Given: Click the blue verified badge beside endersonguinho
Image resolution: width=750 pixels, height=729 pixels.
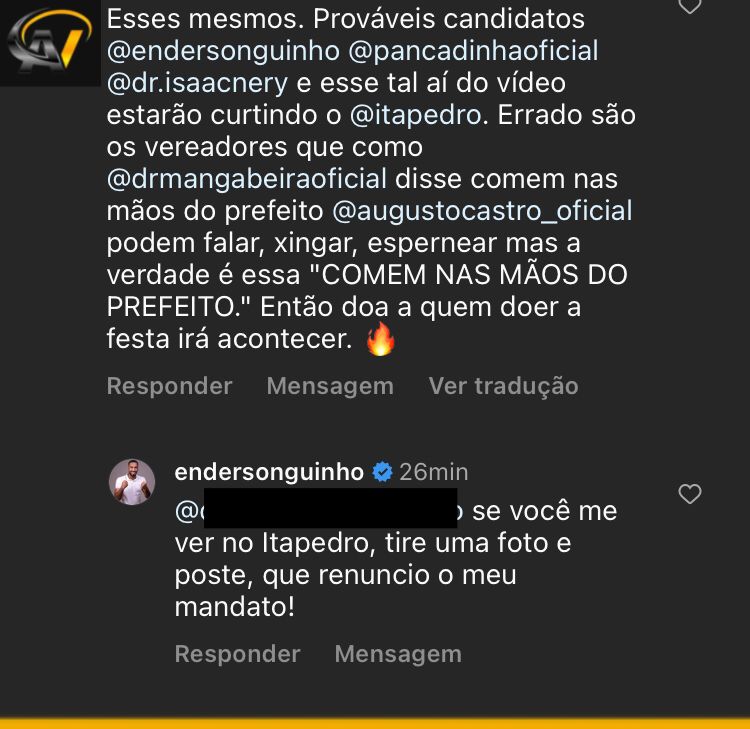Looking at the screenshot, I should 382,472.
